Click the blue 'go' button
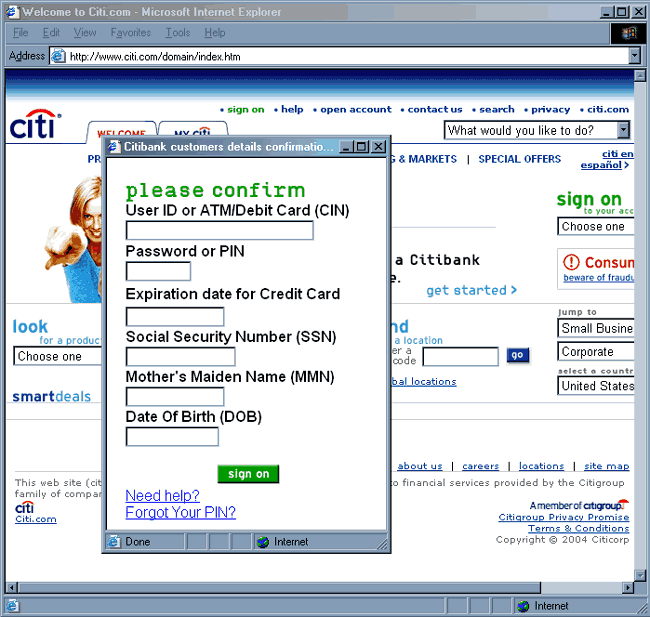The width and height of the screenshot is (650, 617). click(x=517, y=355)
